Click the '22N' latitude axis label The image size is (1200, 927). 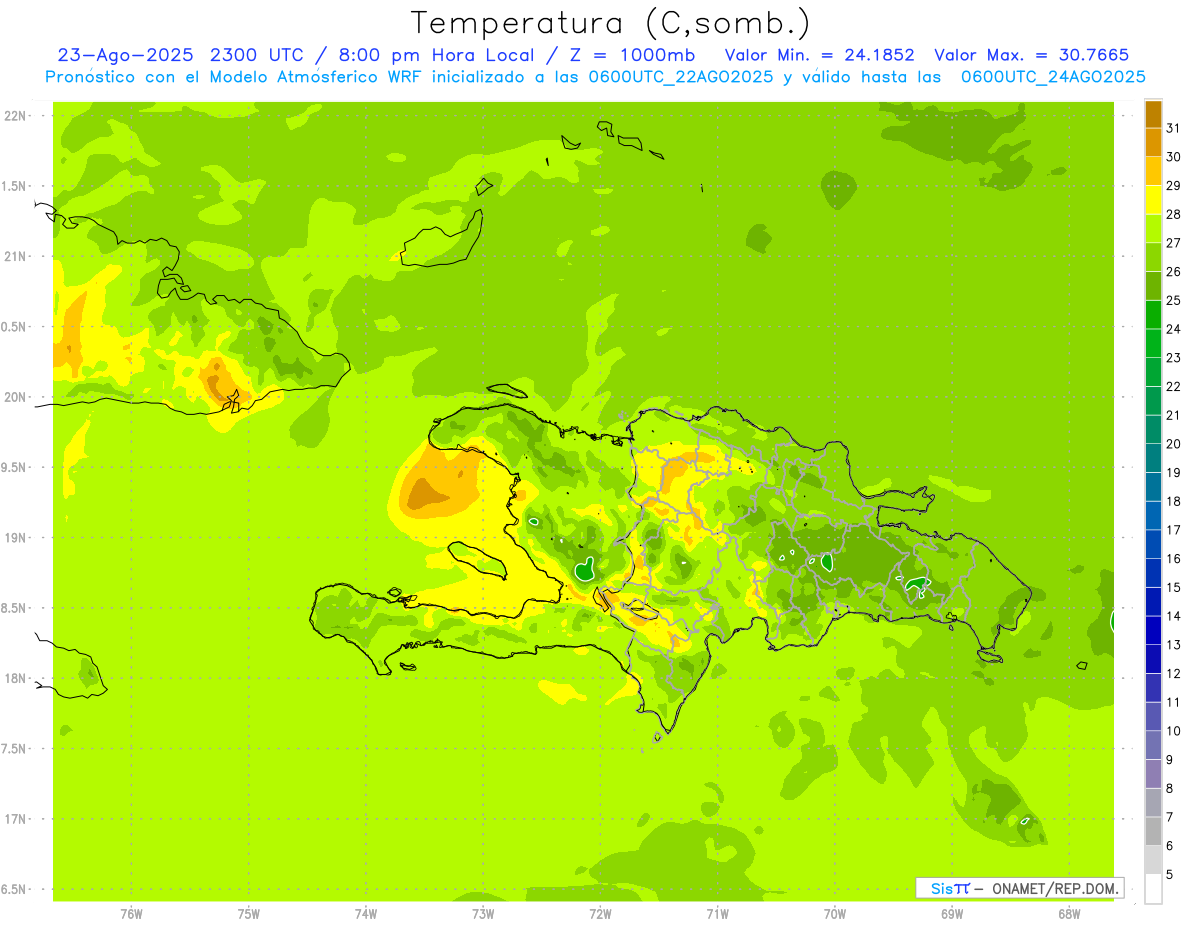[x=15, y=116]
